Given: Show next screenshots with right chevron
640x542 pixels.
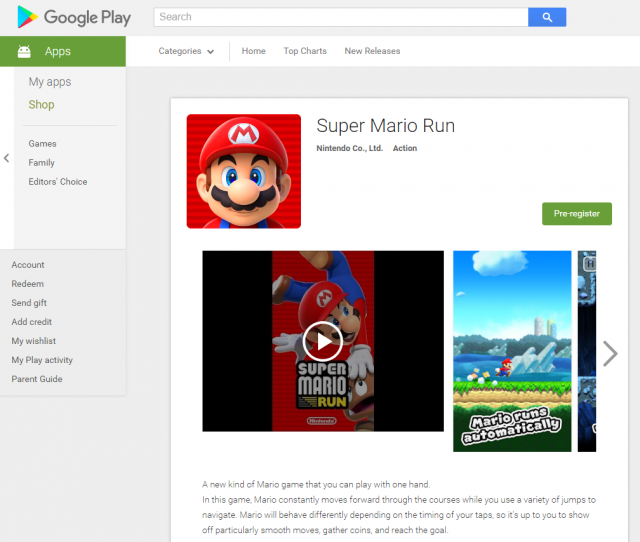Looking at the screenshot, I should pyautogui.click(x=610, y=353).
